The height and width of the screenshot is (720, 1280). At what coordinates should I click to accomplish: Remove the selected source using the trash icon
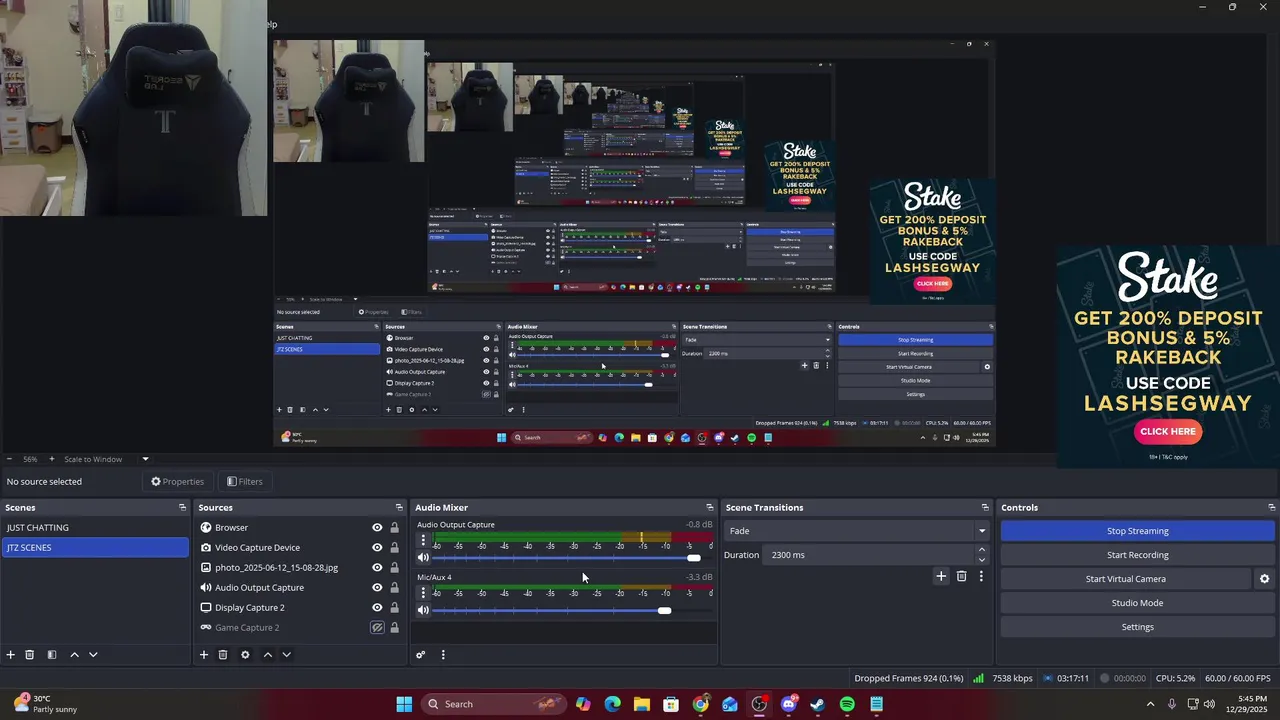tap(223, 655)
